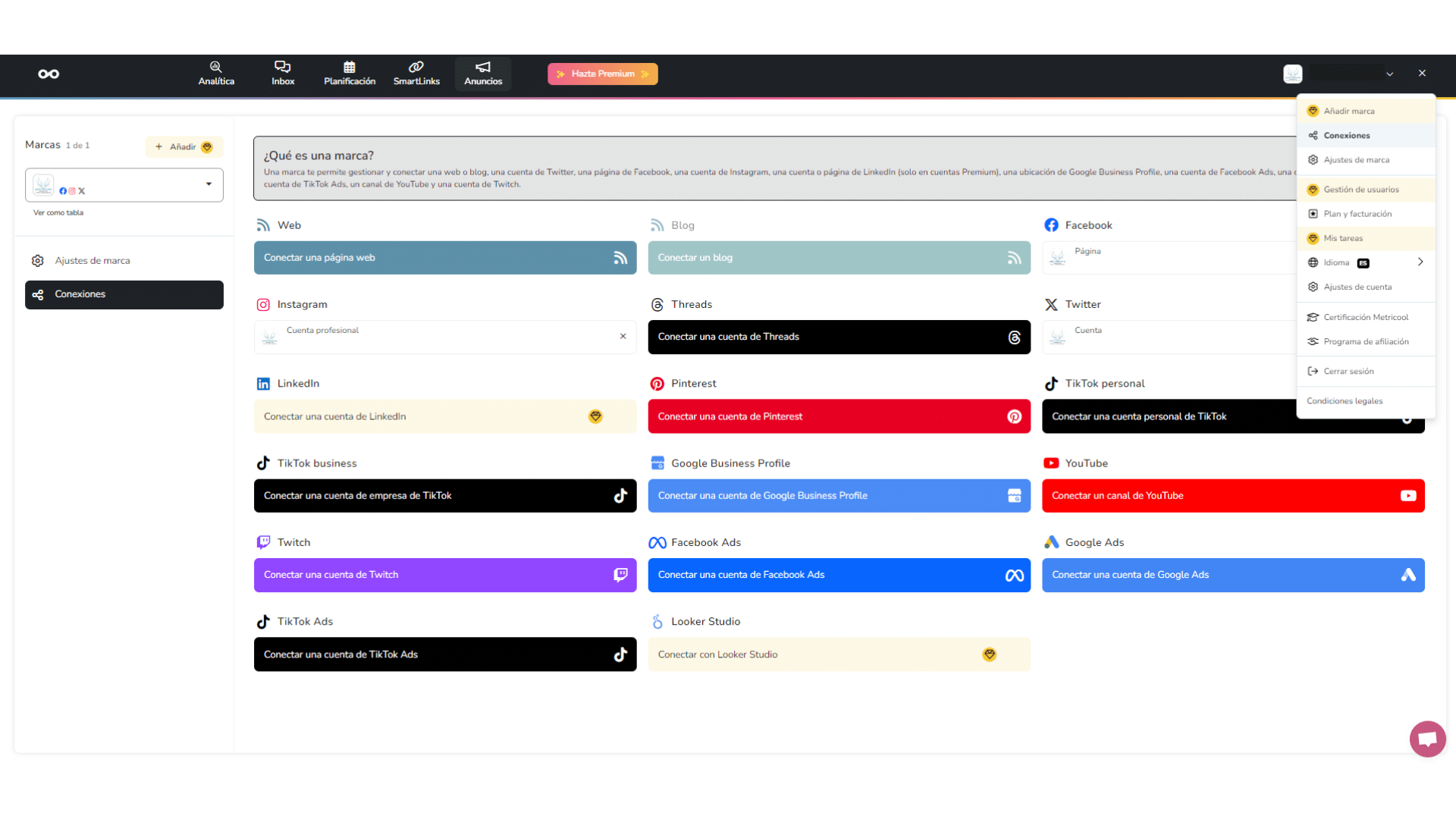1456x819 pixels.
Task: Go to Planificación tab
Action: coord(350,74)
